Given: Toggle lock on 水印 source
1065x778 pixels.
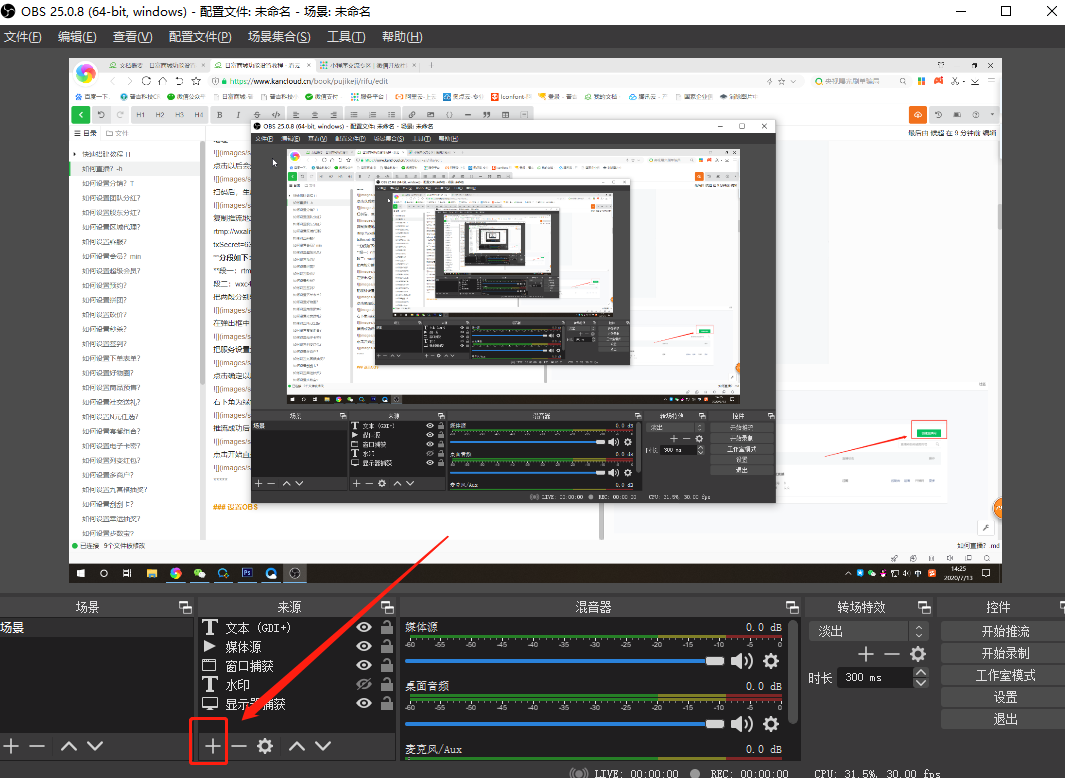Looking at the screenshot, I should [x=386, y=684].
